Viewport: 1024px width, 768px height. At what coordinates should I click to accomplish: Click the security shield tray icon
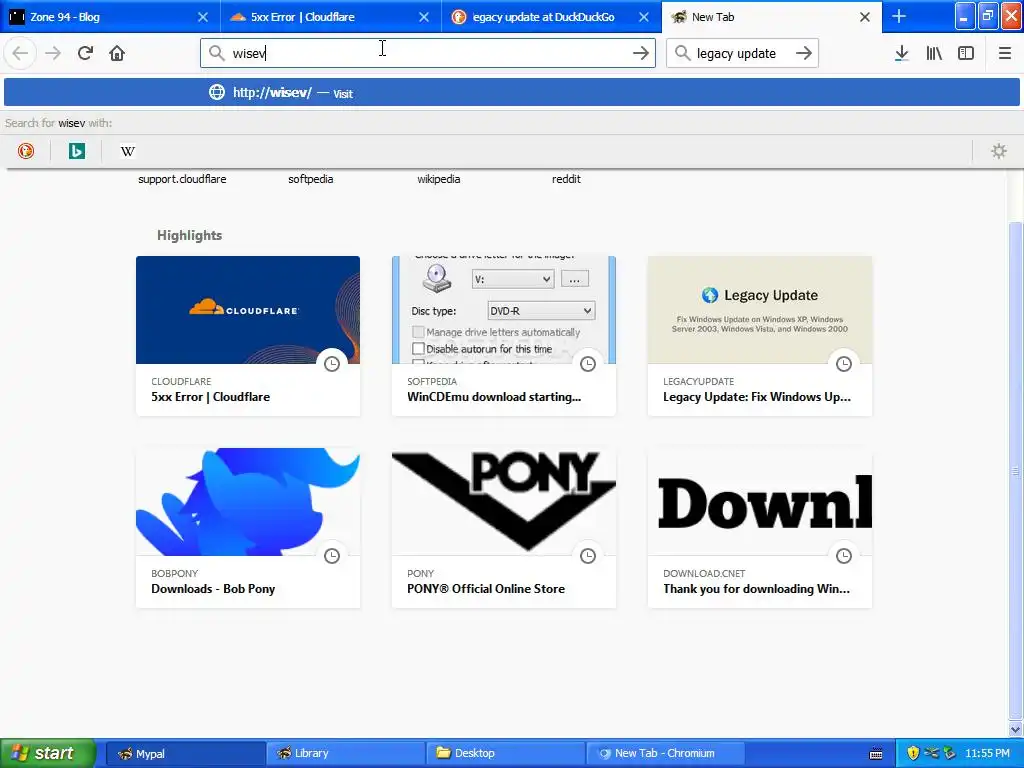click(913, 753)
